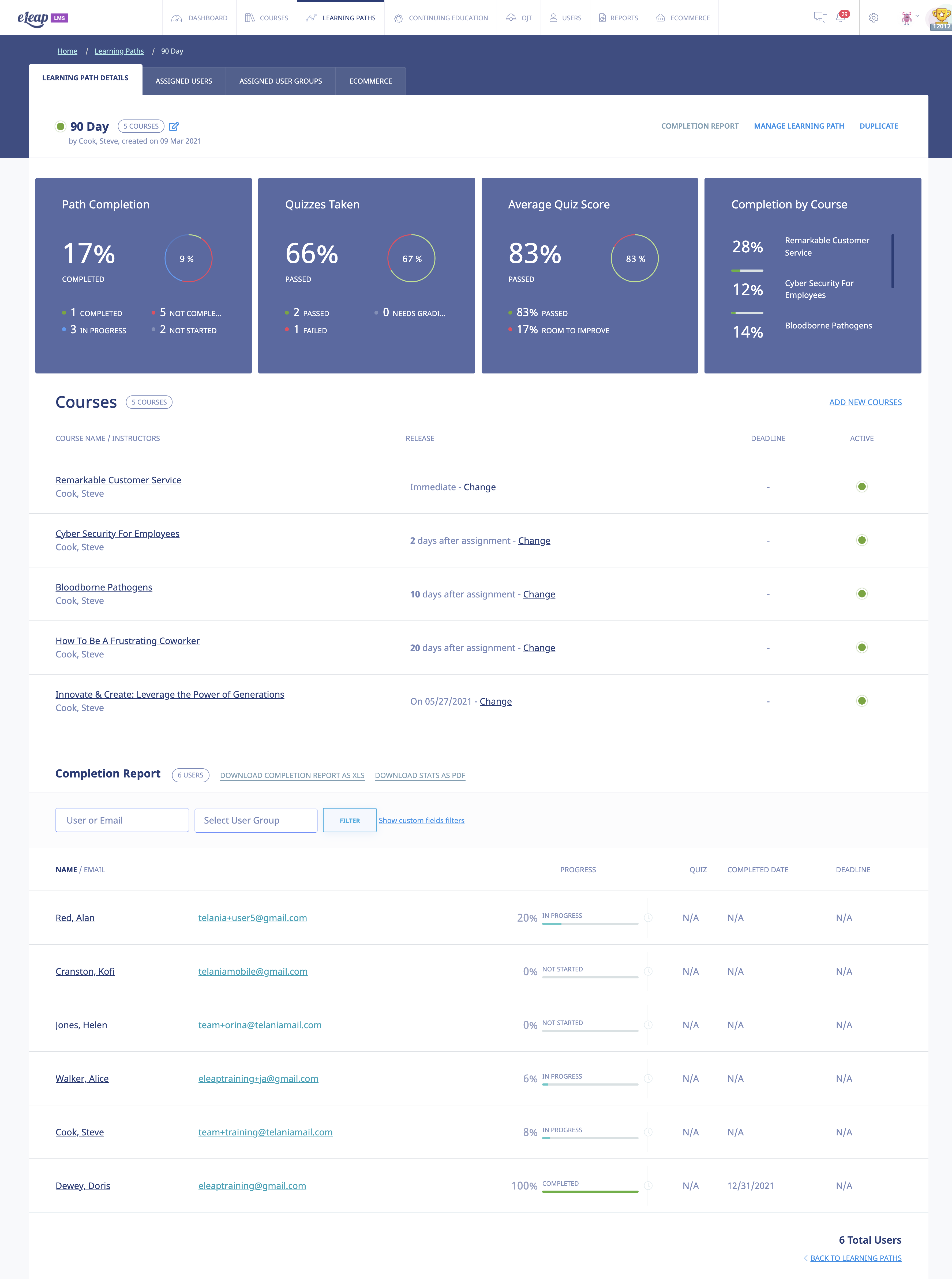The image size is (952, 1279).
Task: Toggle active status for Remarkable Customer Service
Action: click(861, 487)
